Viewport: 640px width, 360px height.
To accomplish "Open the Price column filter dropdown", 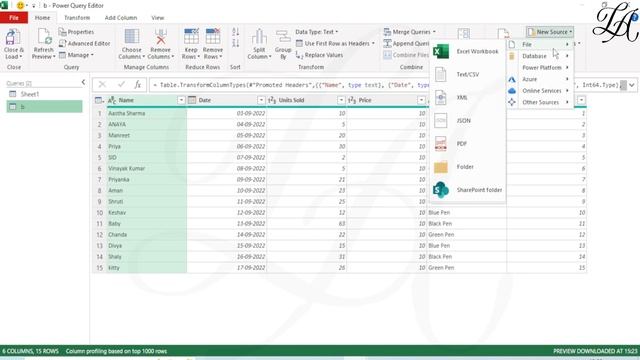I will (x=421, y=100).
